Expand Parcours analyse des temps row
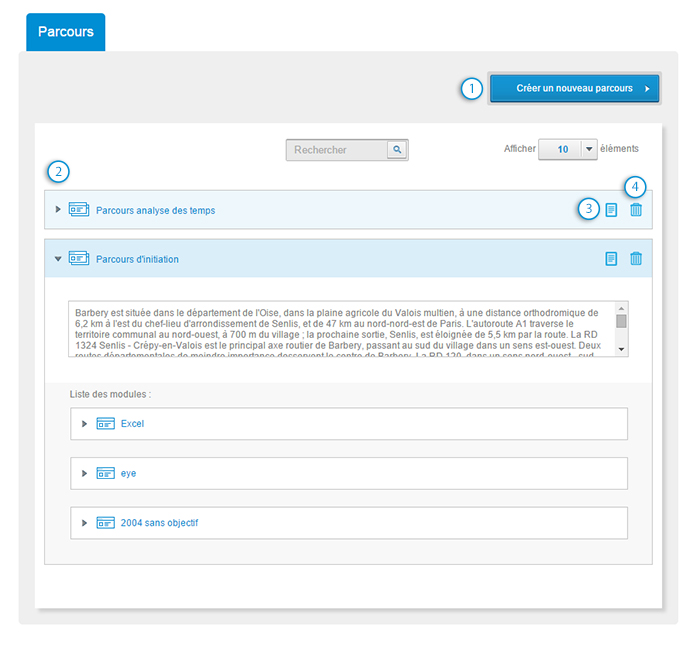The image size is (700, 647). click(58, 209)
